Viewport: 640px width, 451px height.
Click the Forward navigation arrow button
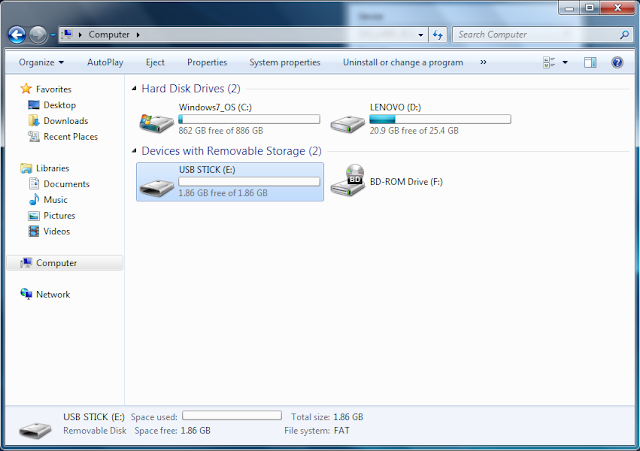tap(38, 35)
